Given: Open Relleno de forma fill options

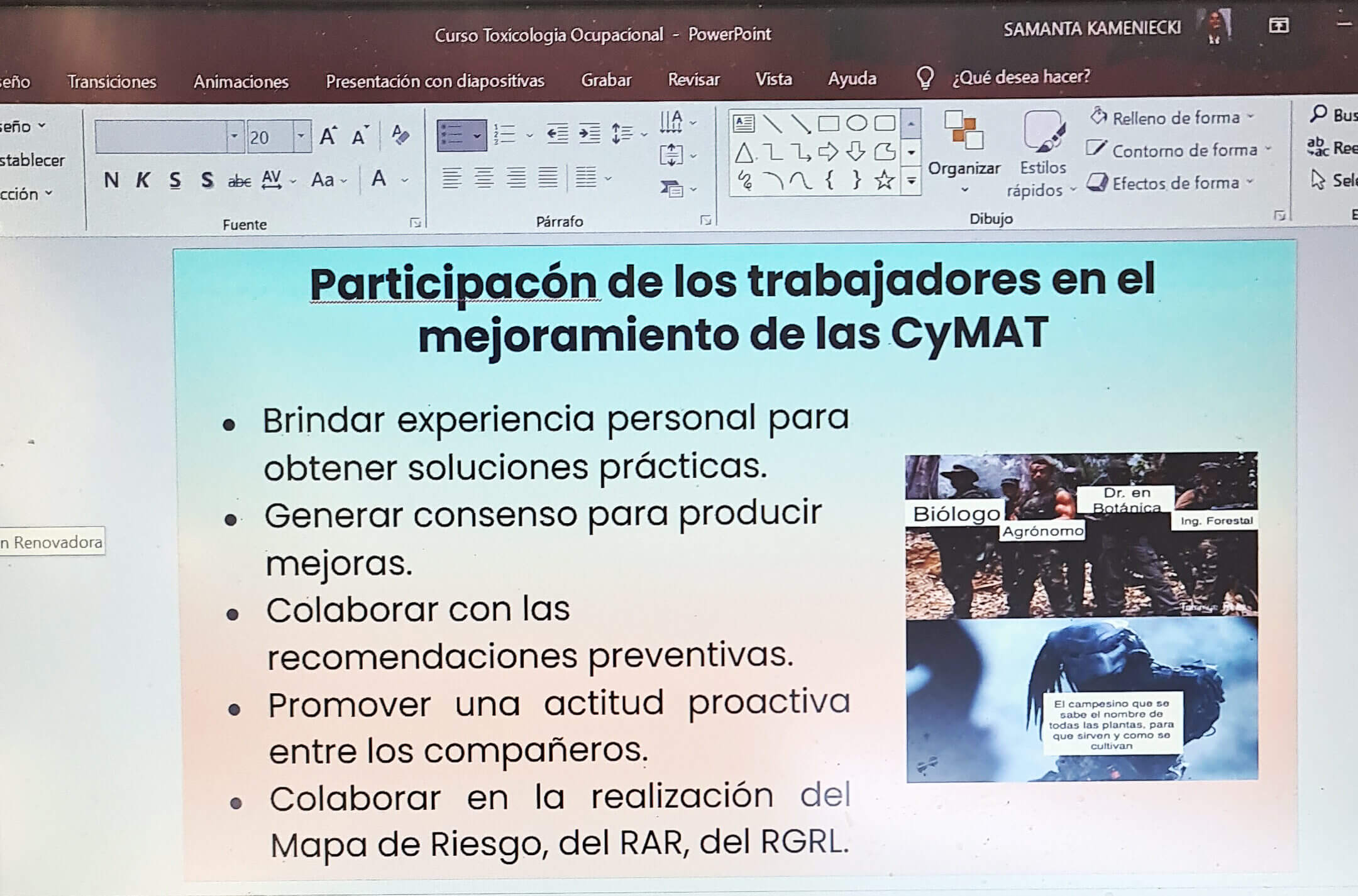Looking at the screenshot, I should (1173, 117).
